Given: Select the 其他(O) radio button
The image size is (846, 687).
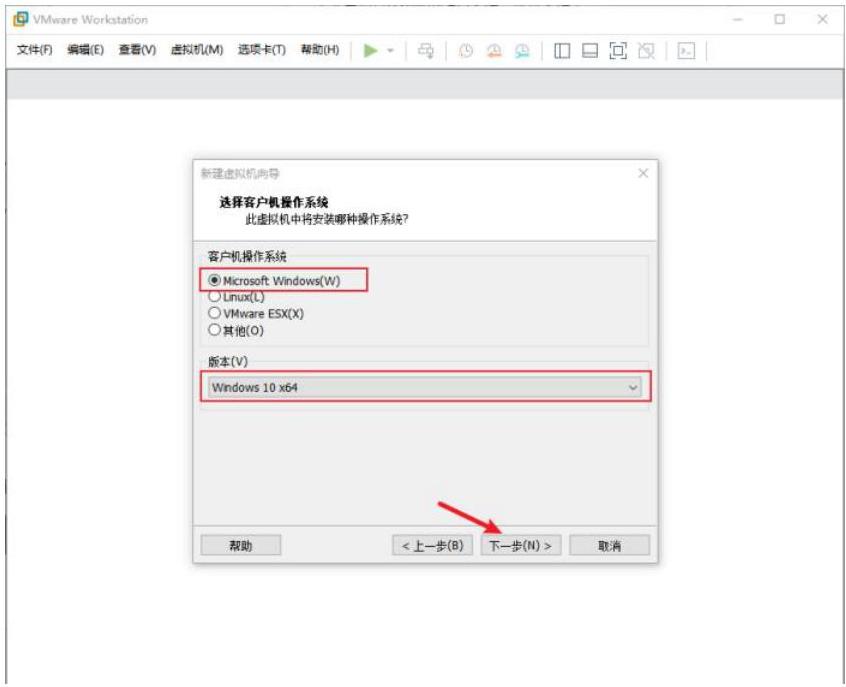Looking at the screenshot, I should (215, 330).
